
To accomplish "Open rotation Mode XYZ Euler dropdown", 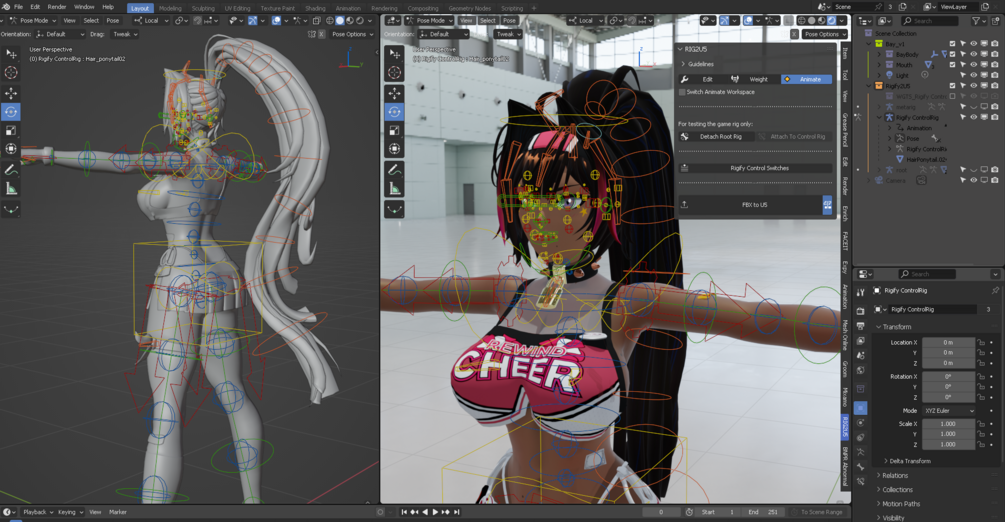I will [x=949, y=410].
